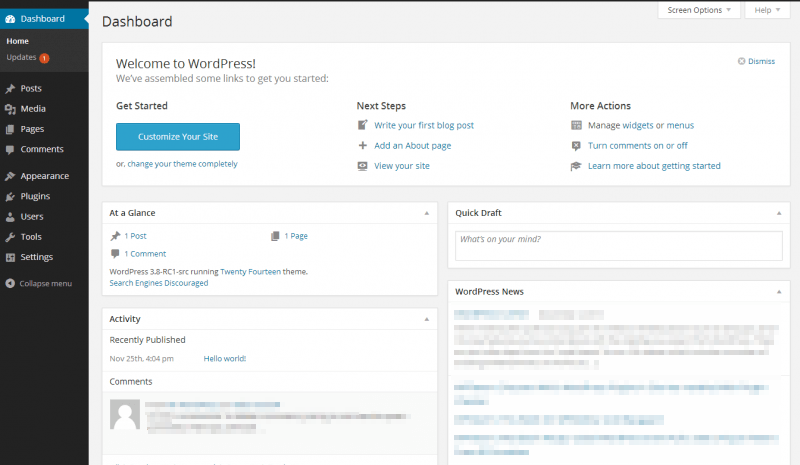The height and width of the screenshot is (465, 800).
Task: Collapse the WordPress News widget
Action: pos(779,292)
